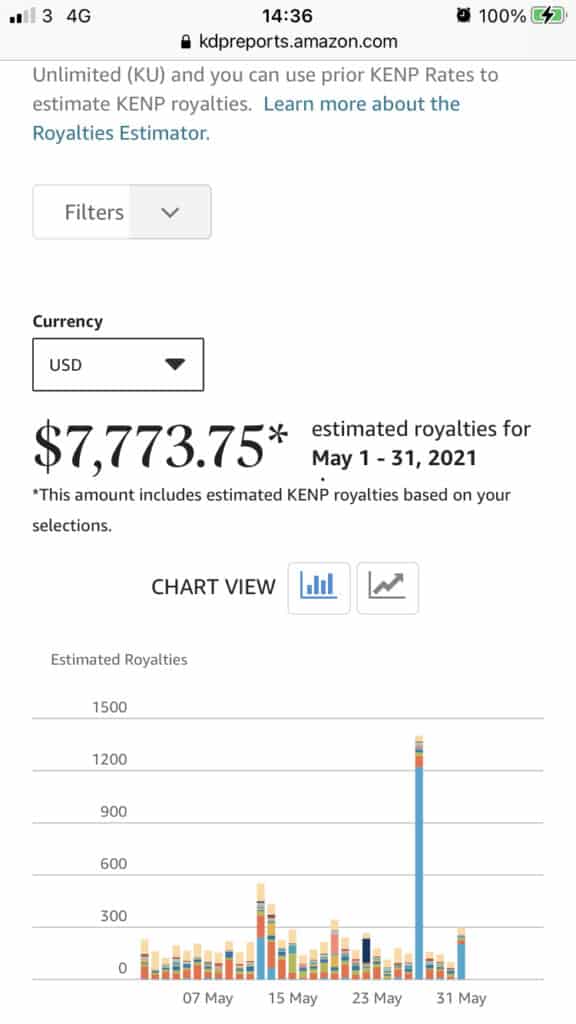The height and width of the screenshot is (1024, 576).
Task: Tap the 31 May axis label
Action: coord(462,999)
